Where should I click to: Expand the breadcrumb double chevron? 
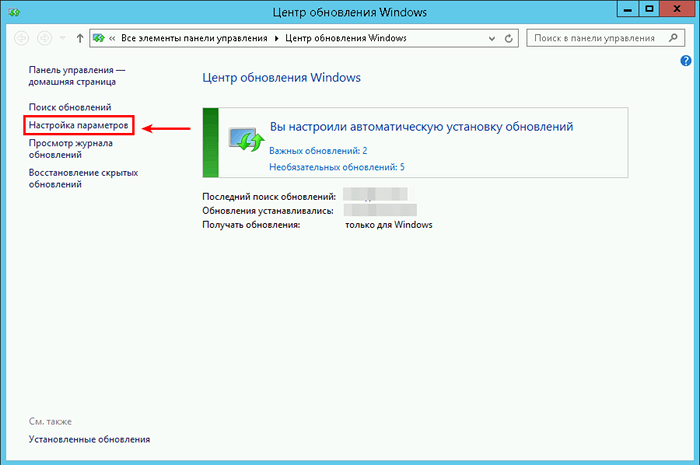112,38
